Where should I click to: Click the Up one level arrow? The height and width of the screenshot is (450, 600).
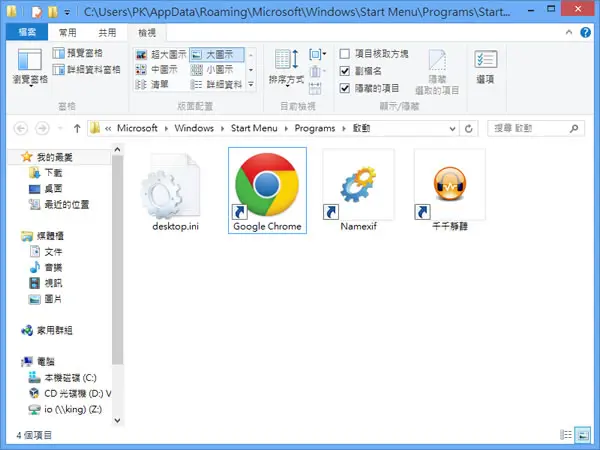(77, 129)
